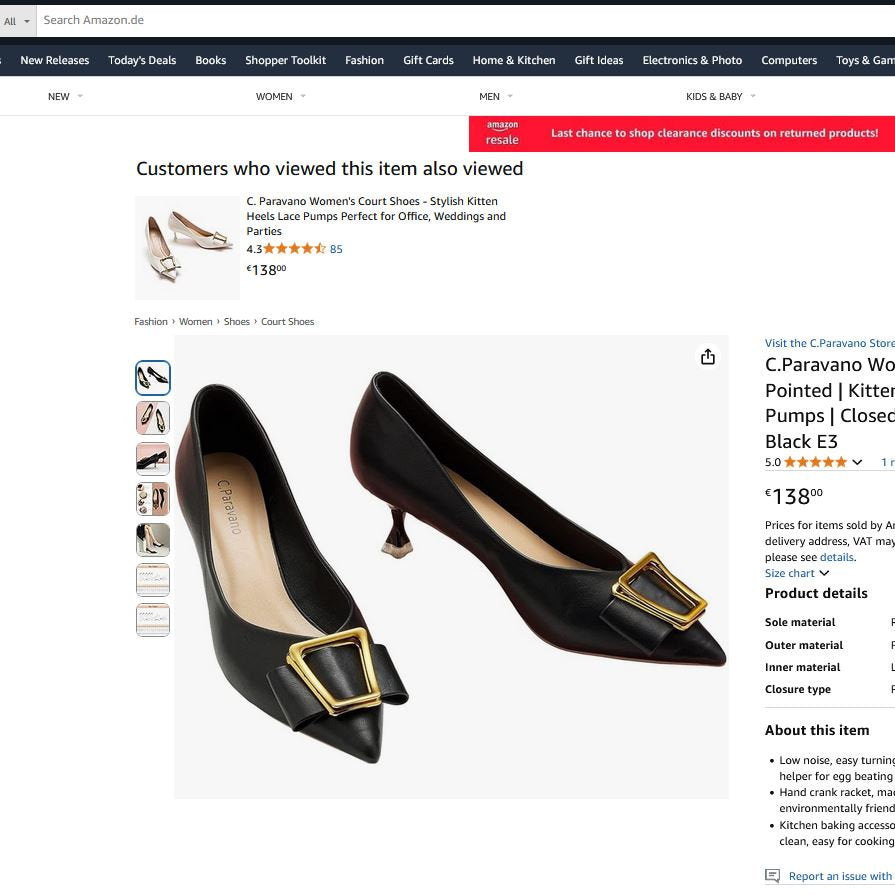Image resolution: width=895 pixels, height=895 pixels.
Task: Open the white court shoes recommended product image
Action: [187, 247]
